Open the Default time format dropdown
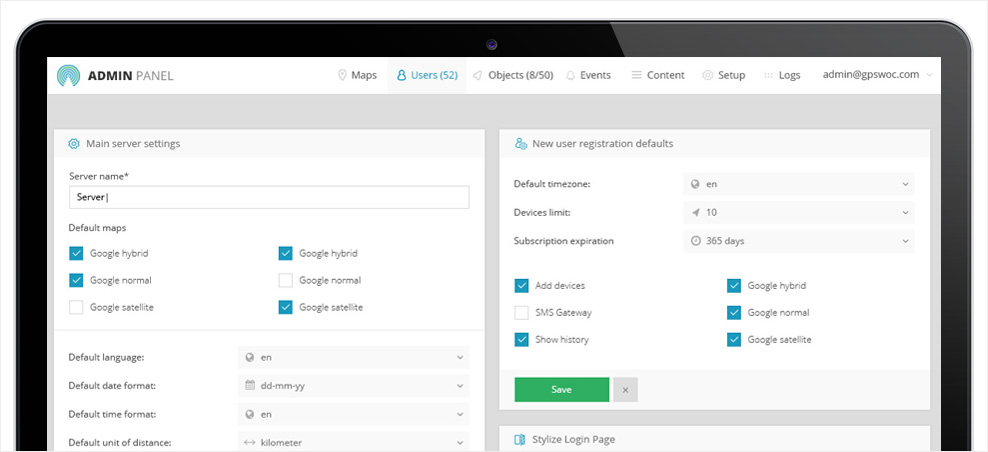The image size is (988, 452). (x=353, y=414)
